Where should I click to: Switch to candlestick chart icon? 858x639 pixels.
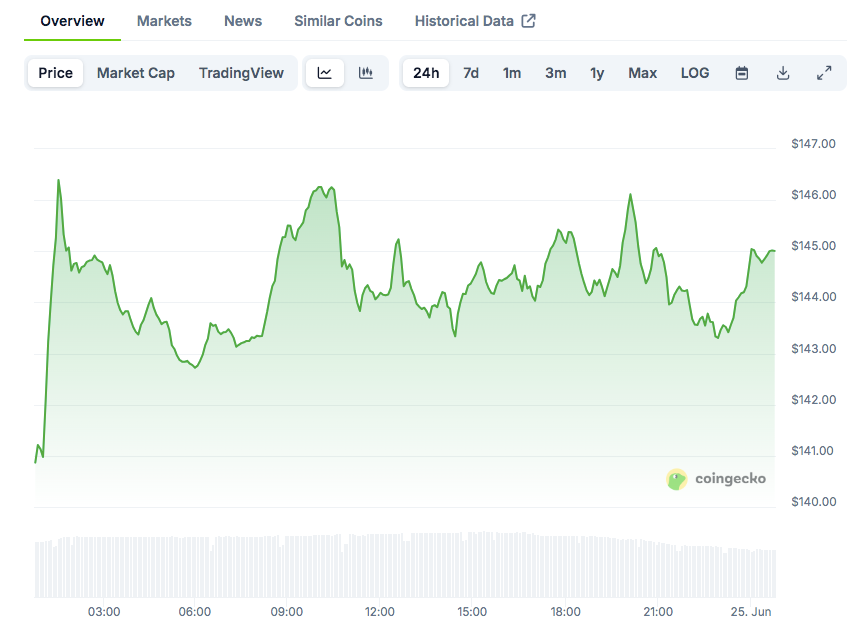pos(366,73)
